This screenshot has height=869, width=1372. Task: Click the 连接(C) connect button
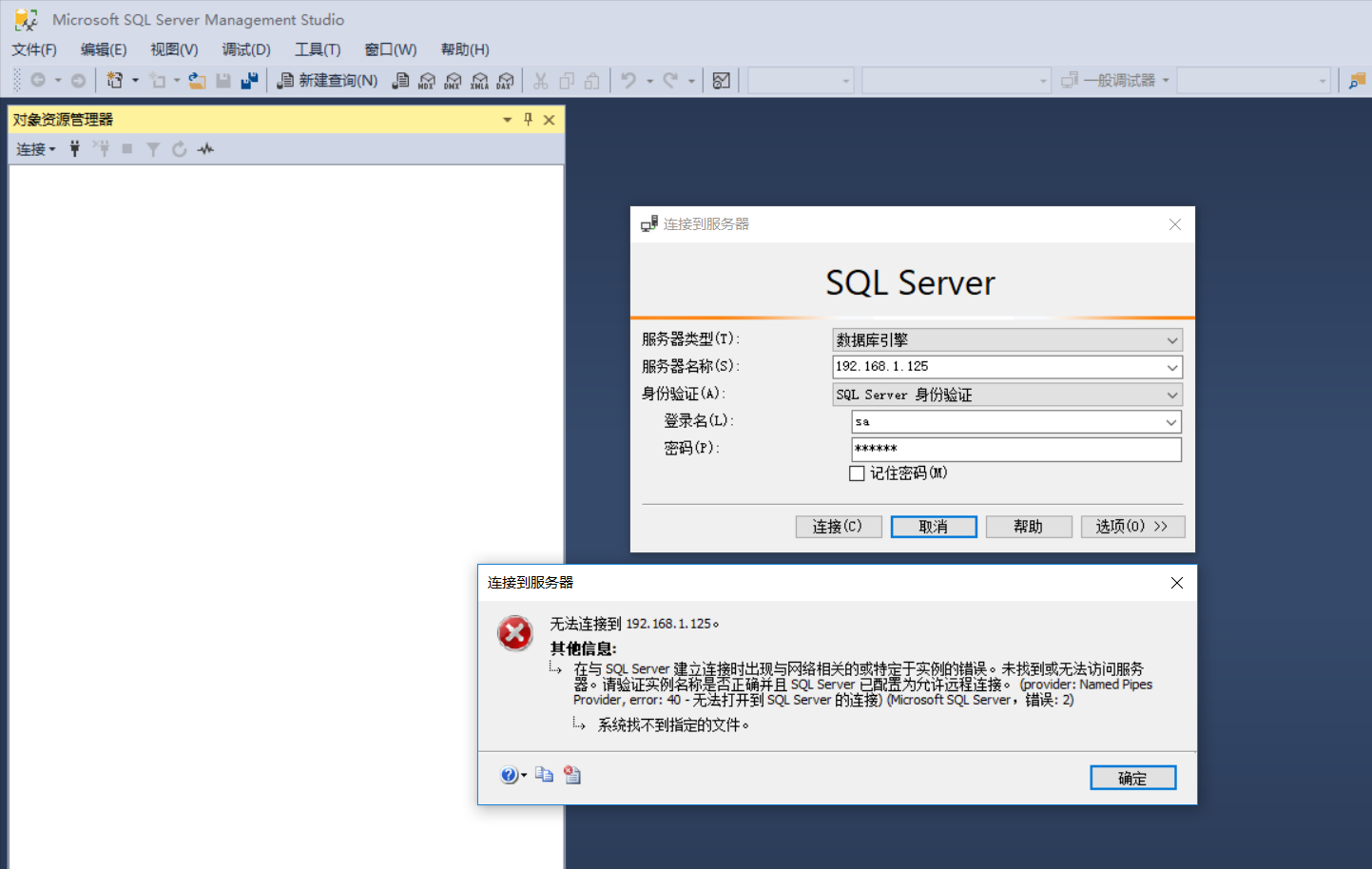[x=838, y=526]
